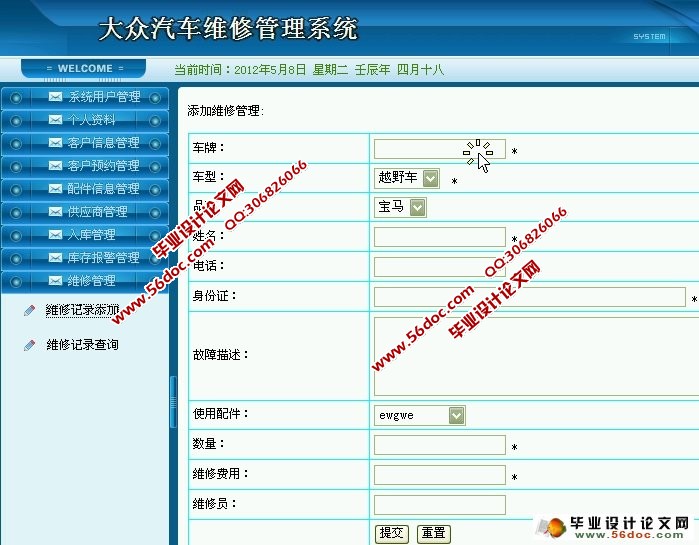Click the right round bullet on 客户信息管理
The image size is (699, 545).
tap(155, 144)
